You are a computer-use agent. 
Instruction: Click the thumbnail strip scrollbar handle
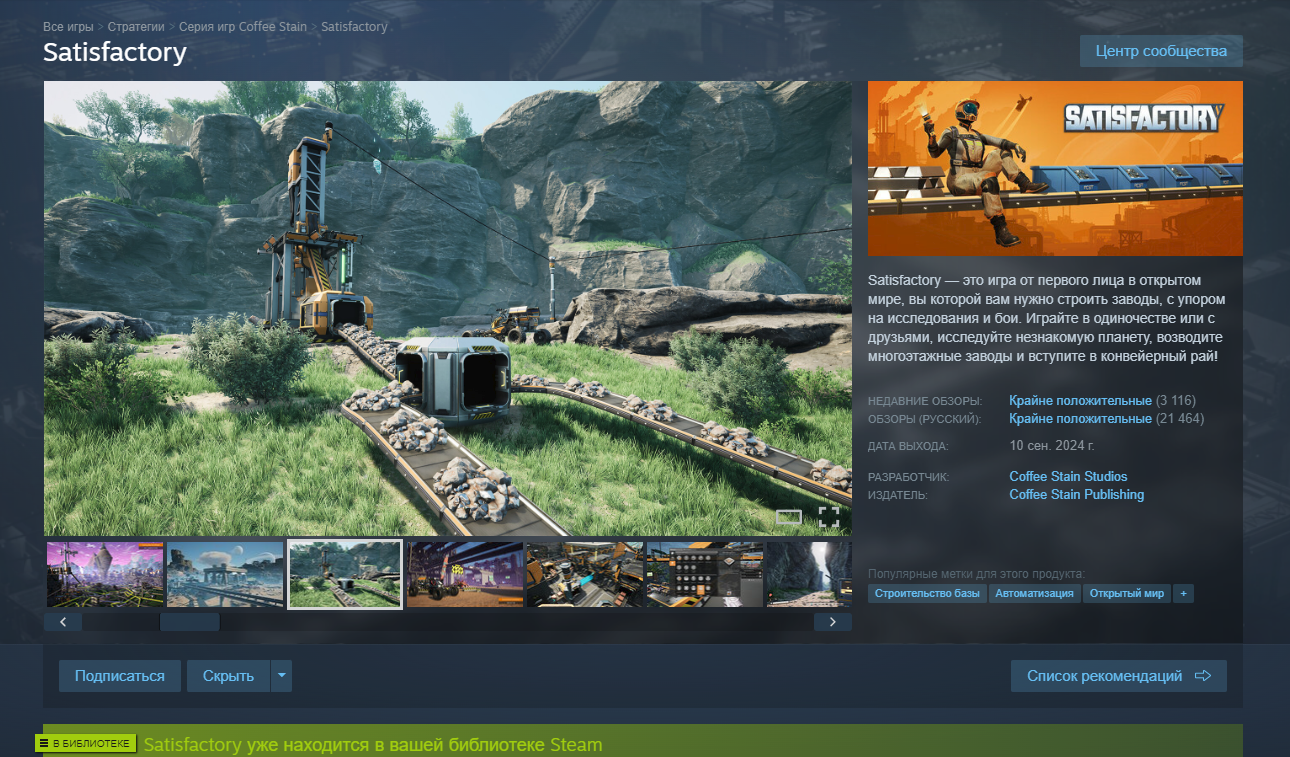tap(189, 622)
